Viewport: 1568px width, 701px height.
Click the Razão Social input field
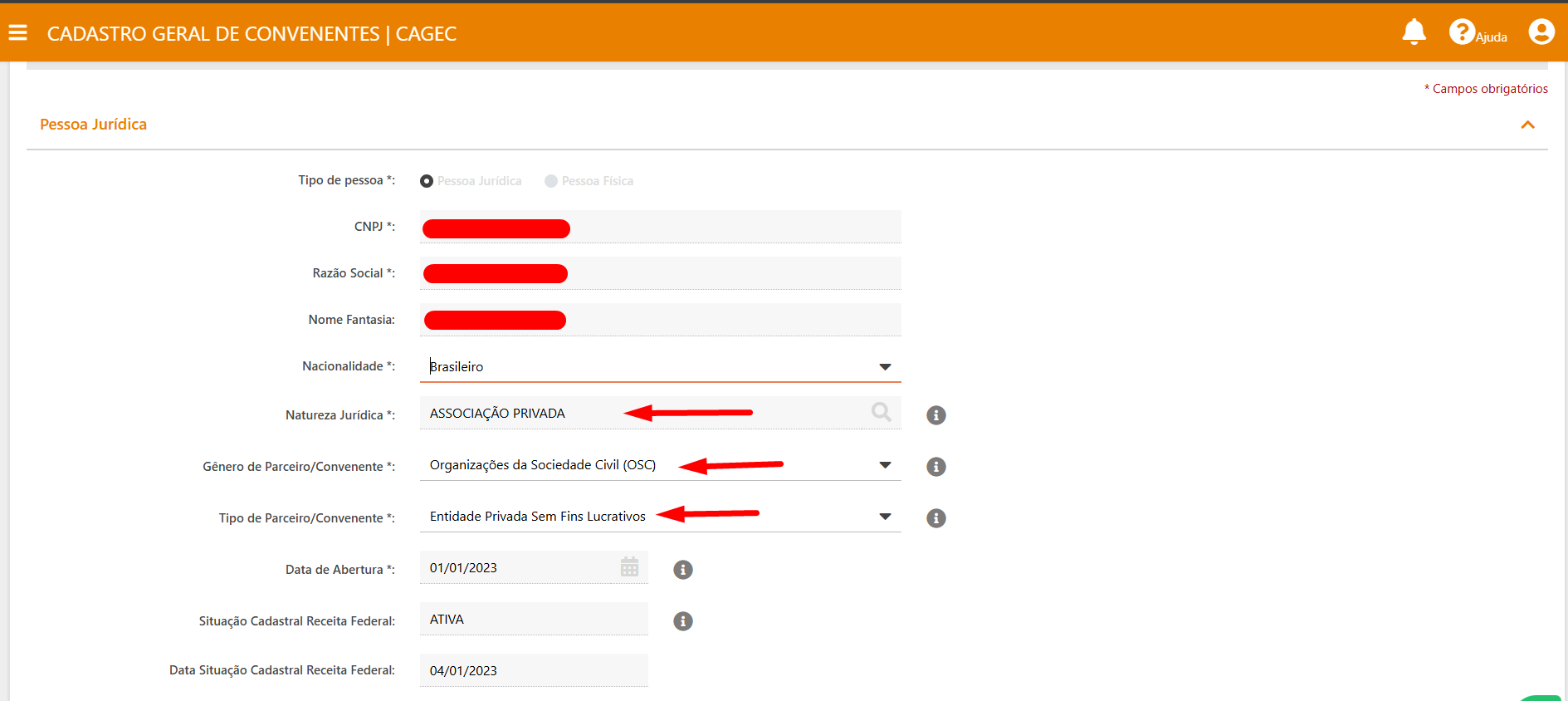(730, 274)
